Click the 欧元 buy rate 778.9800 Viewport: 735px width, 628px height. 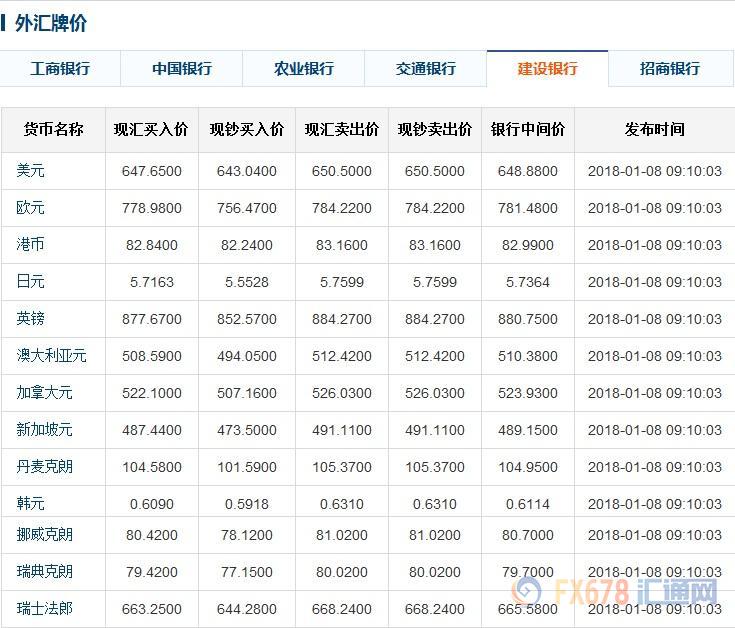click(x=152, y=208)
